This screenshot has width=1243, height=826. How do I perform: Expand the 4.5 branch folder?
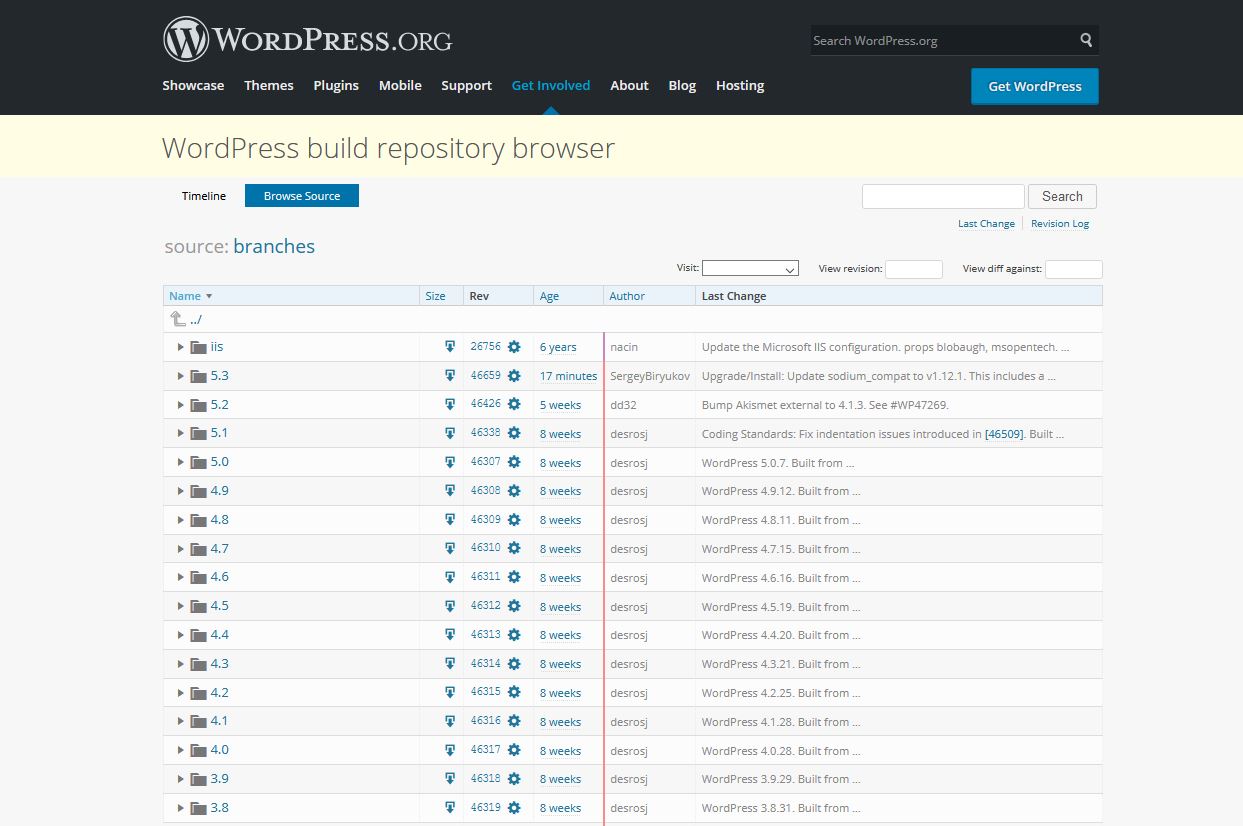[x=181, y=606]
